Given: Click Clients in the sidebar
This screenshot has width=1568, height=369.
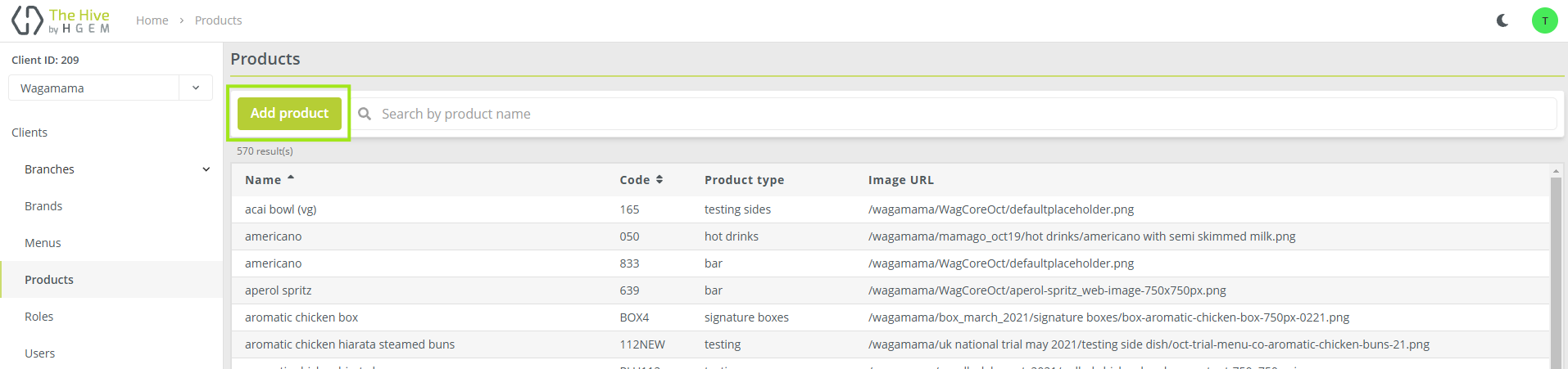Looking at the screenshot, I should tap(29, 133).
